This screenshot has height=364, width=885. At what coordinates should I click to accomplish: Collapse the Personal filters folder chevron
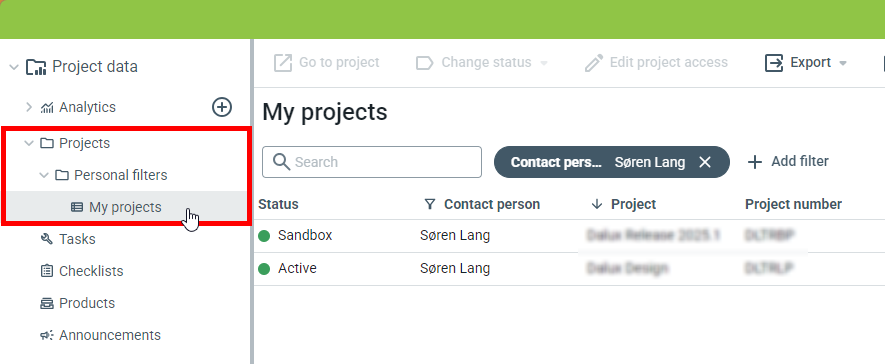click(44, 176)
